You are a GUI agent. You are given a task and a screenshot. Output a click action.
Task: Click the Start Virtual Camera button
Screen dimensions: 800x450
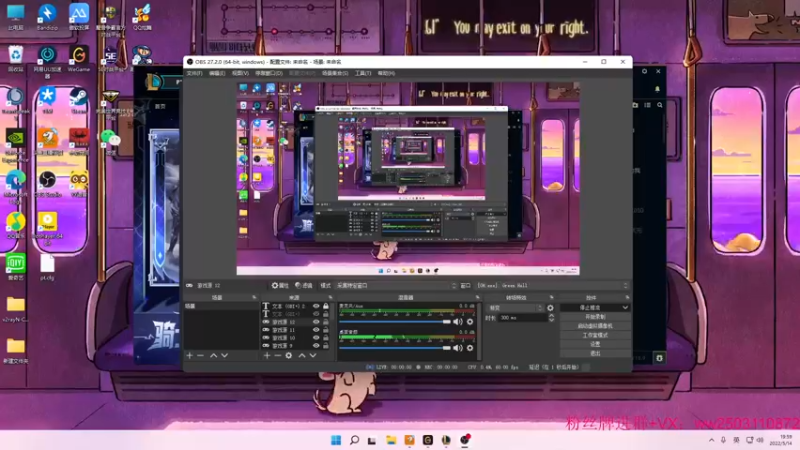[x=595, y=326]
